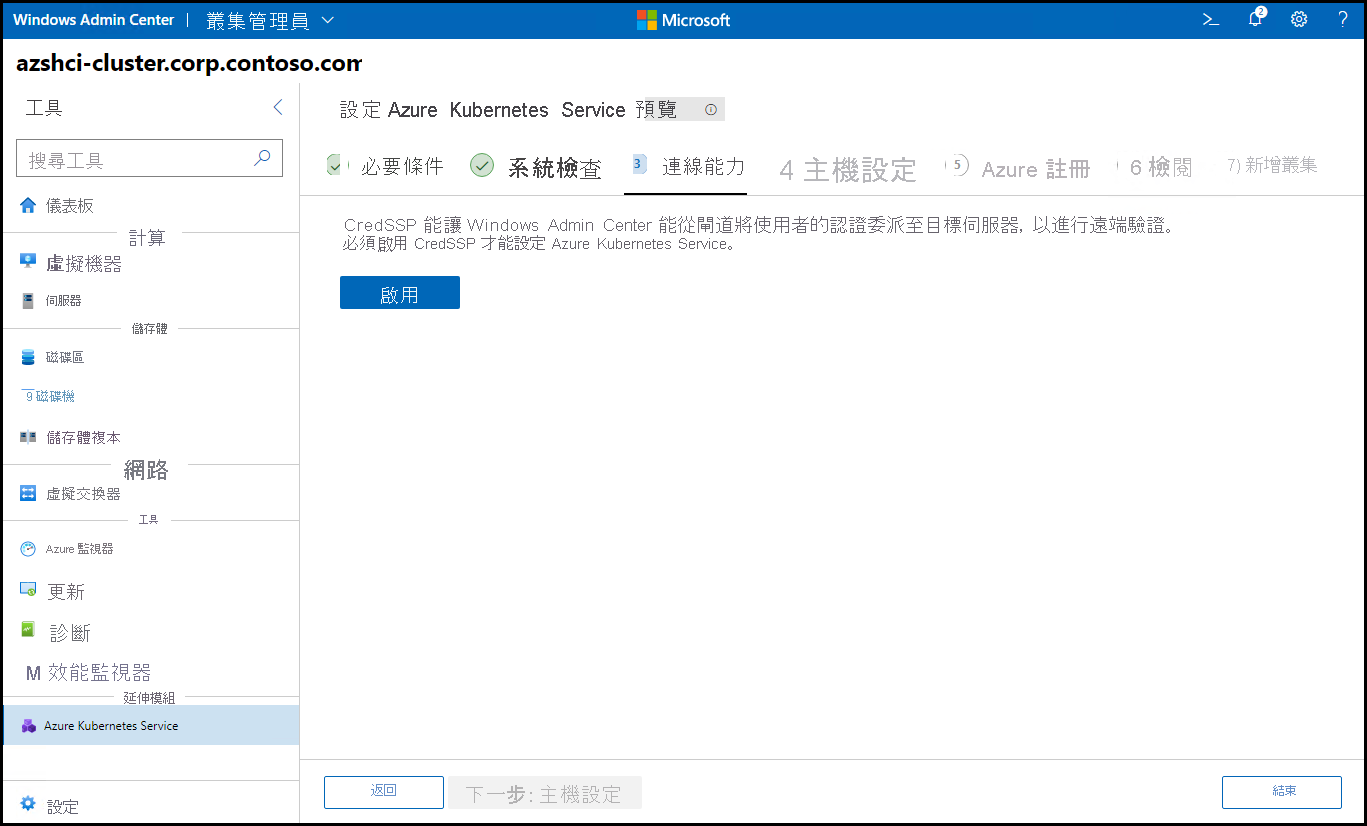Viewport: 1367px width, 826px height.
Task: Click azshci-cluster.corp.contoso.com heading
Action: 189,64
